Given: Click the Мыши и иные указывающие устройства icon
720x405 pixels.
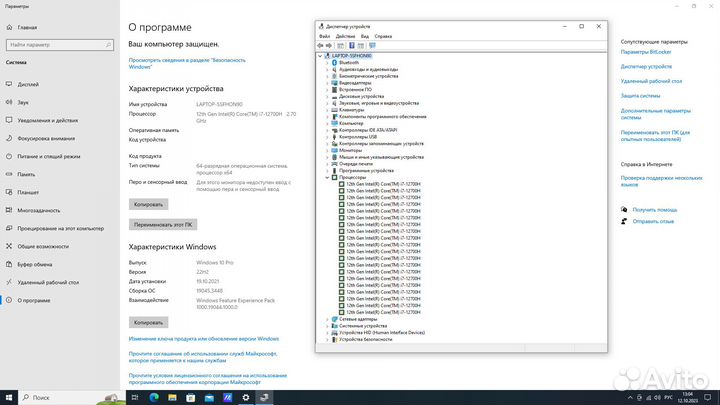Looking at the screenshot, I should [x=334, y=157].
